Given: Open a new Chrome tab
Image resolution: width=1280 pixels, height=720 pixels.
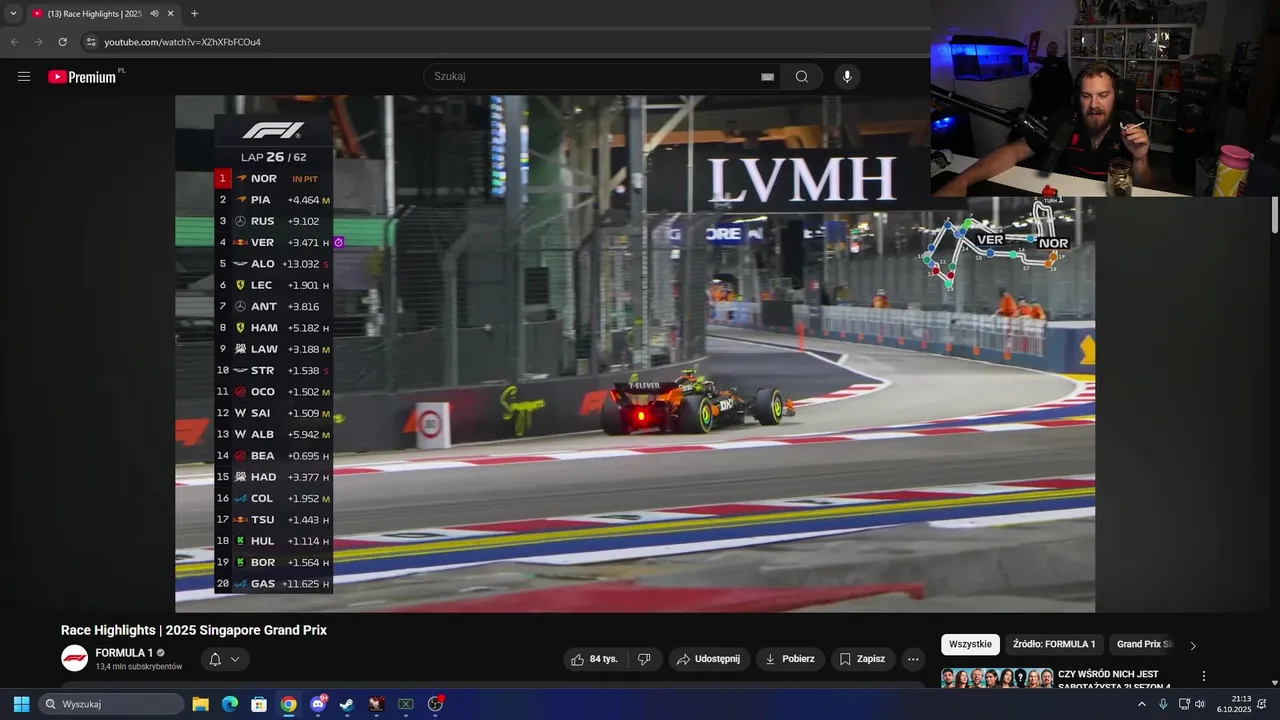Looking at the screenshot, I should pyautogui.click(x=194, y=14).
